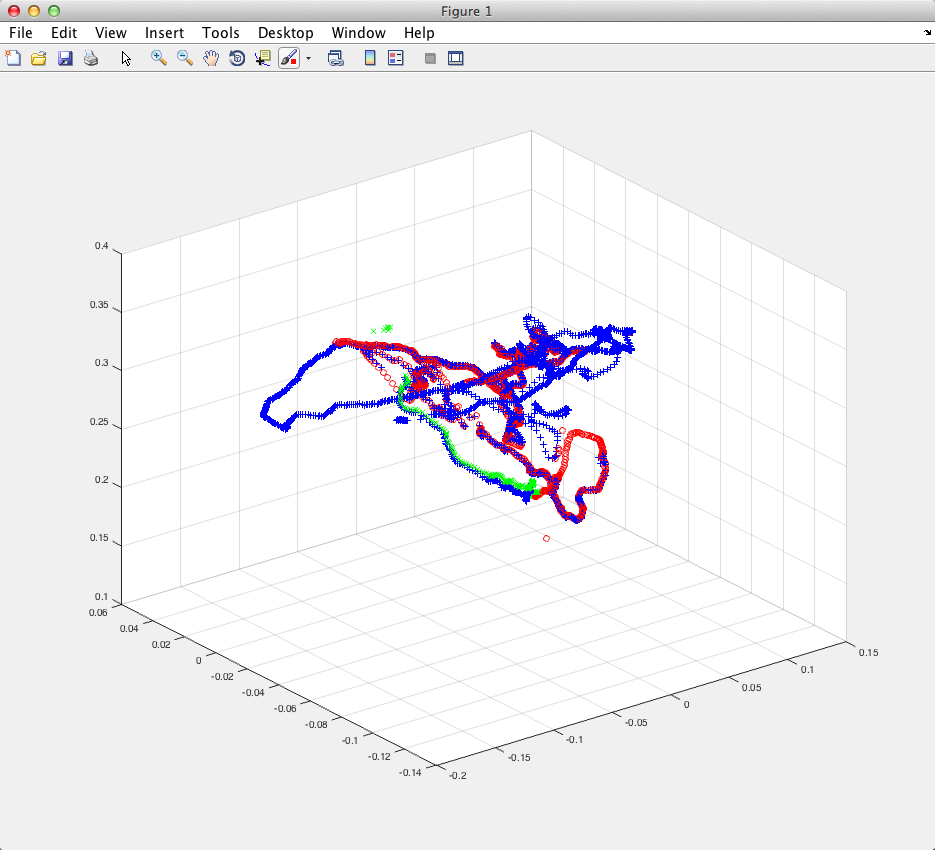Select the Pan hand tool
Screen dimensions: 935x850
click(x=211, y=58)
